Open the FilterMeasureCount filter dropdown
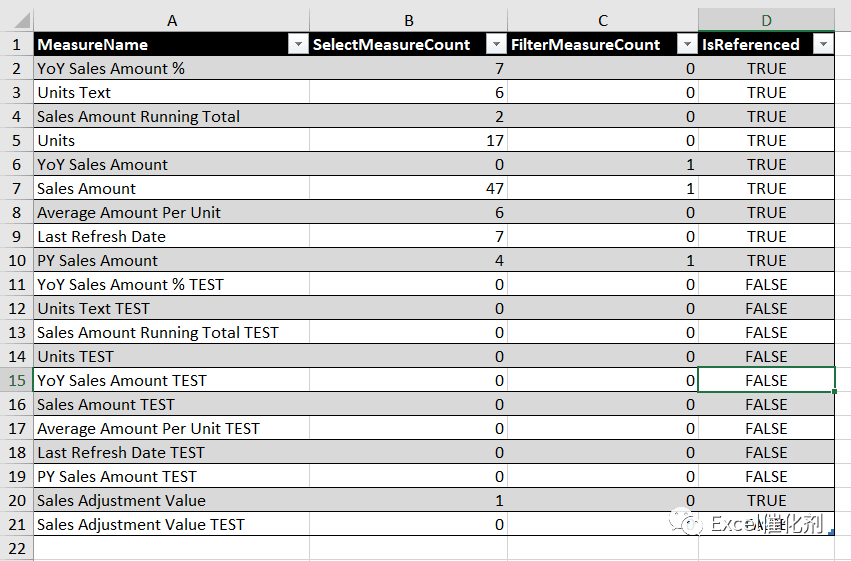Image resolution: width=851 pixels, height=561 pixels. (687, 44)
